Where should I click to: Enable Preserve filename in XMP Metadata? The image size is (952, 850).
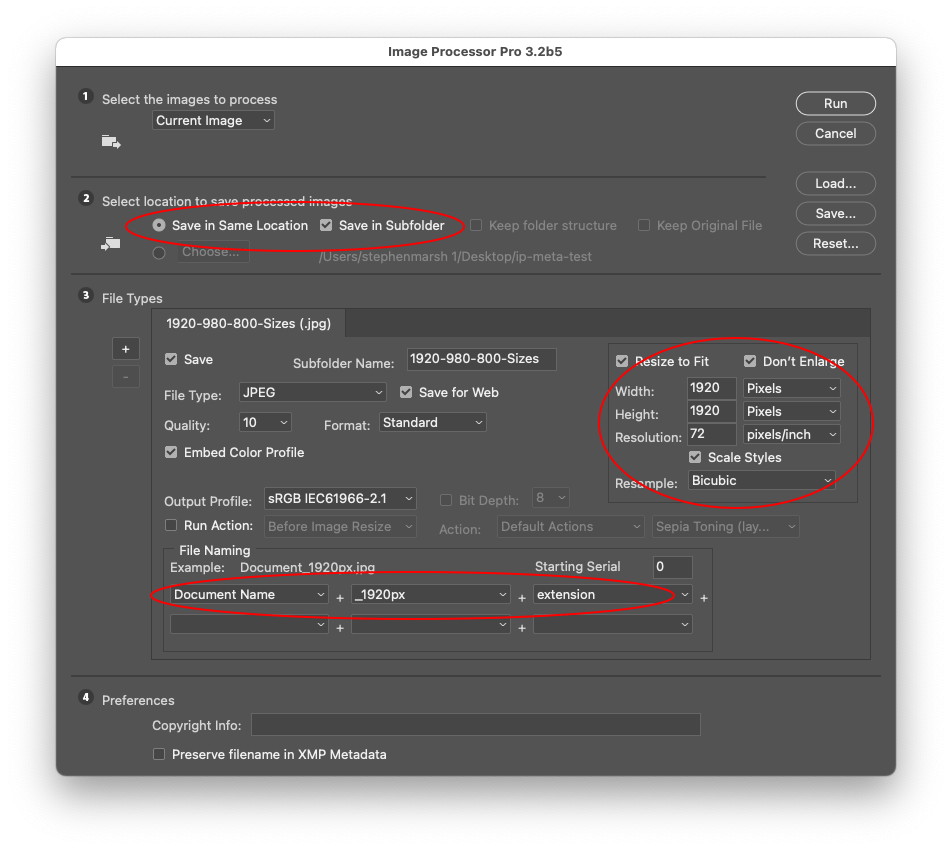pyautogui.click(x=159, y=754)
